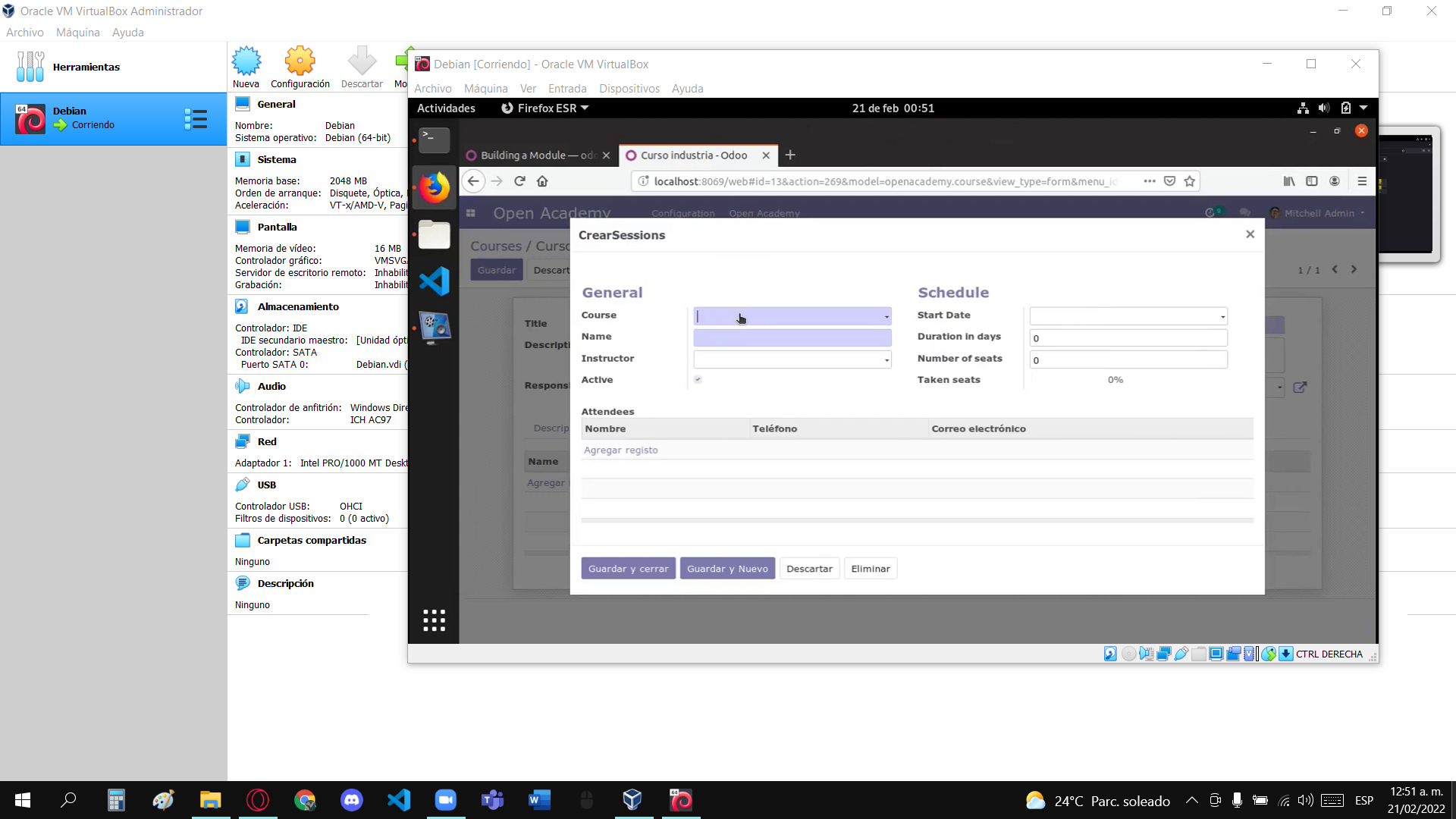1456x819 pixels.
Task: Open Firefox from GNOME dock
Action: click(435, 187)
